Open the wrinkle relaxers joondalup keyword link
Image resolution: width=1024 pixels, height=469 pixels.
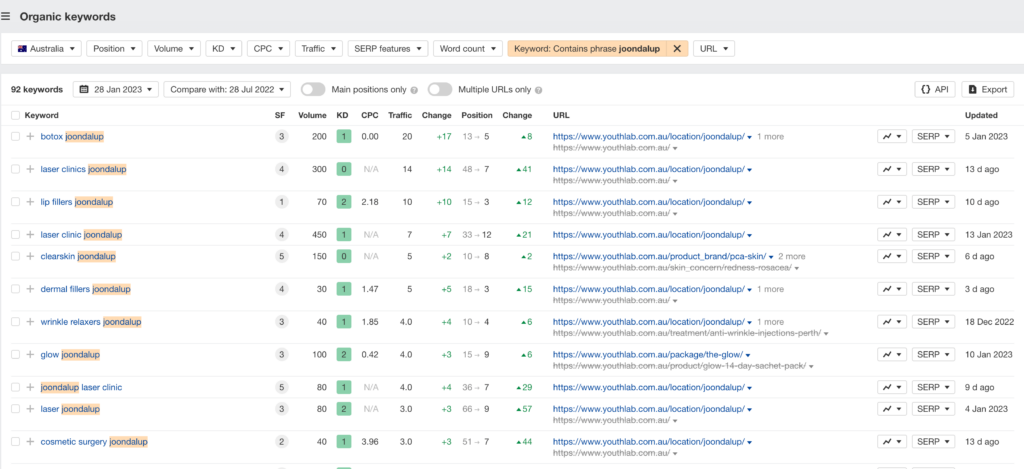[91, 322]
